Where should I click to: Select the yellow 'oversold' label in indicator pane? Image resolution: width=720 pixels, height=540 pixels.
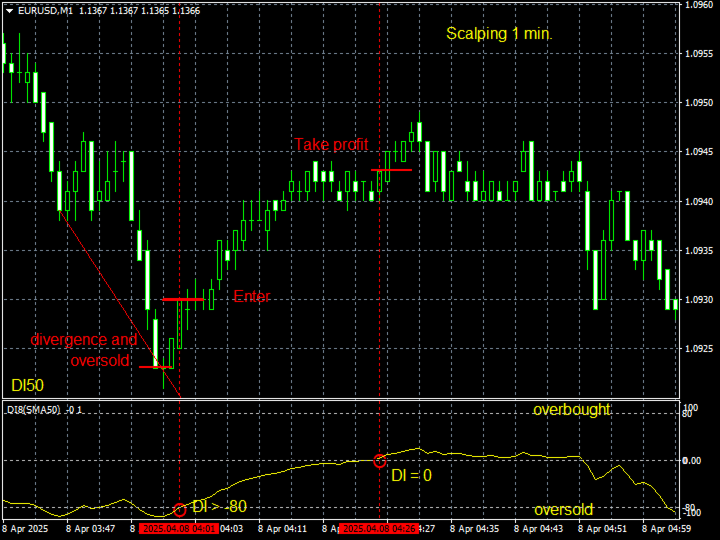563,510
